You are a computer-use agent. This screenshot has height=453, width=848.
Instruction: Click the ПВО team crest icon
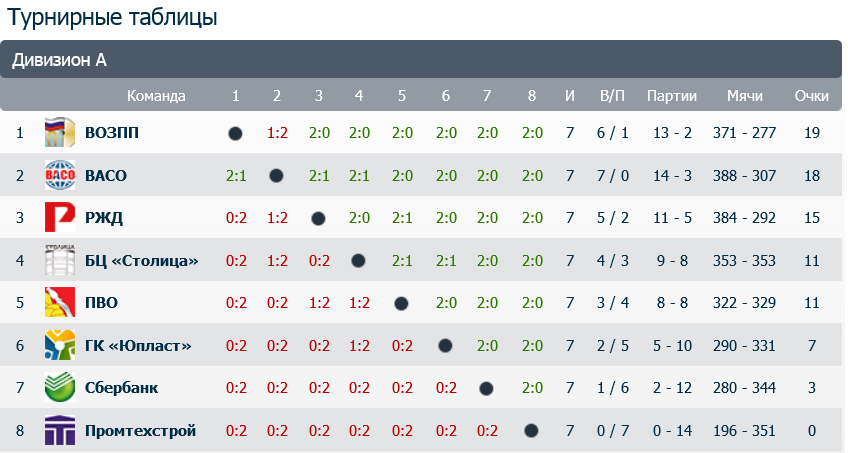tap(59, 302)
